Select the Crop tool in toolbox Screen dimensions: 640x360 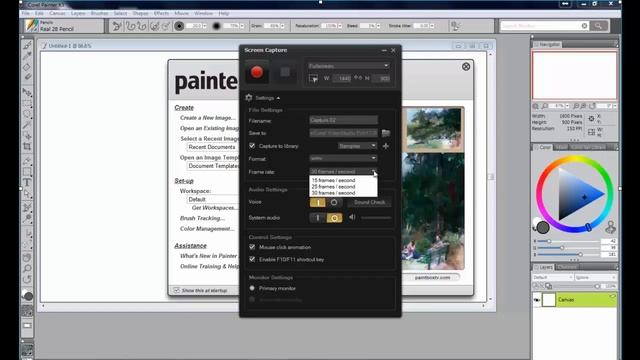point(27,146)
